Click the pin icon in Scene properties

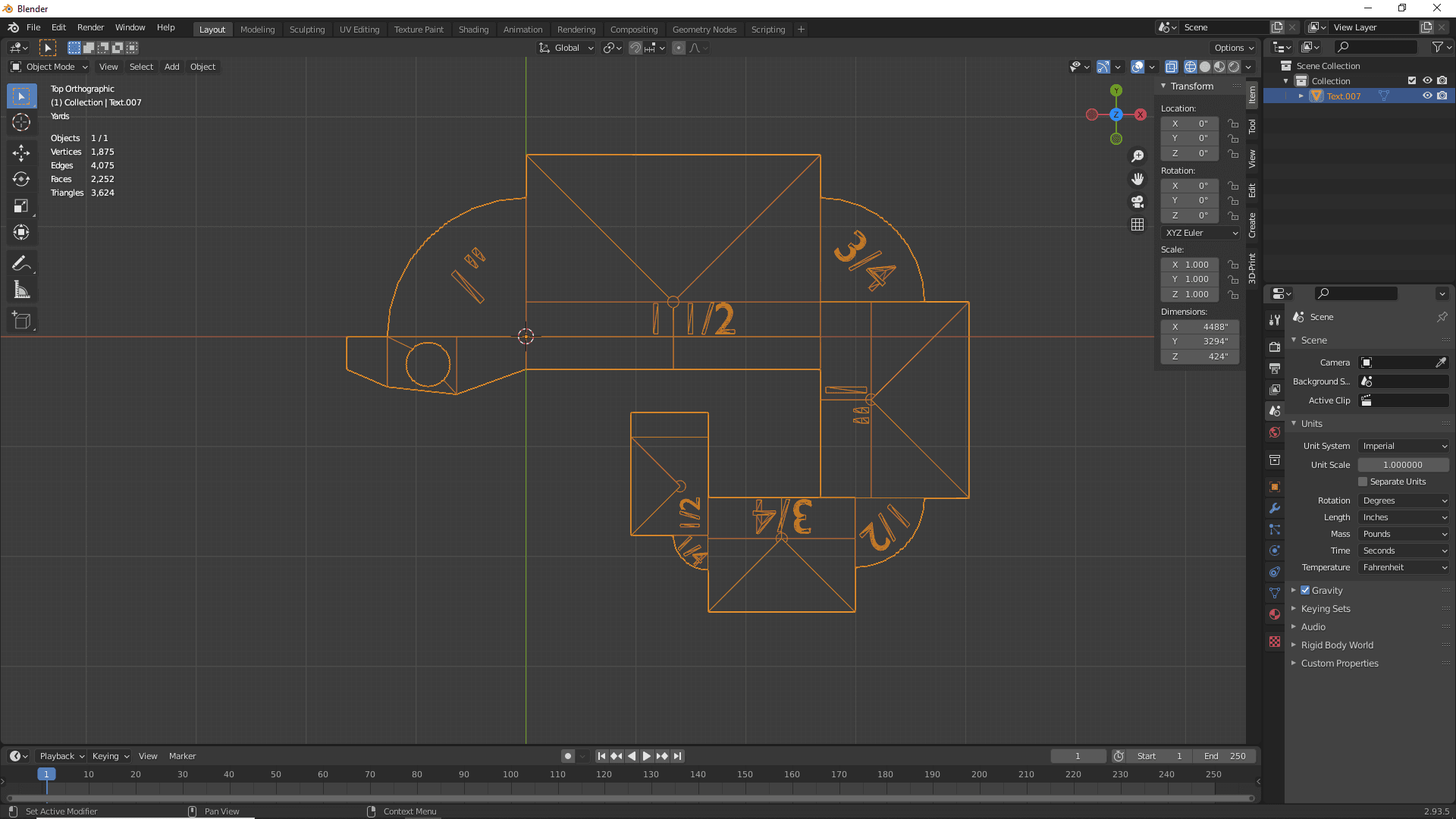(1442, 317)
